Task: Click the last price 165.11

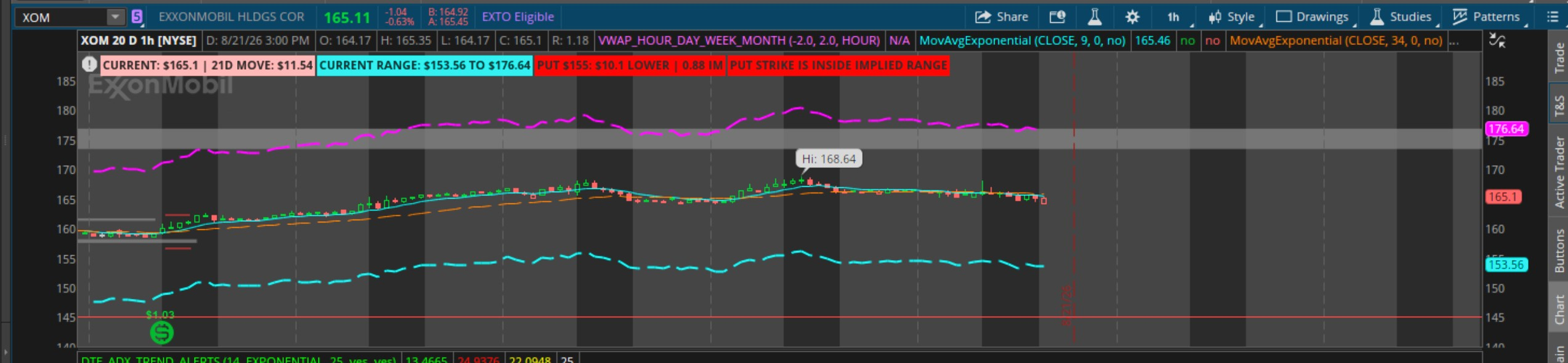Action: click(x=347, y=17)
